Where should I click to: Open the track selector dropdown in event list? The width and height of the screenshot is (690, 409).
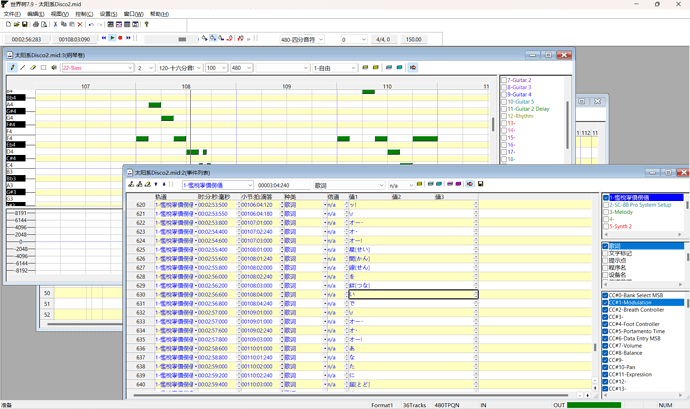coord(250,185)
